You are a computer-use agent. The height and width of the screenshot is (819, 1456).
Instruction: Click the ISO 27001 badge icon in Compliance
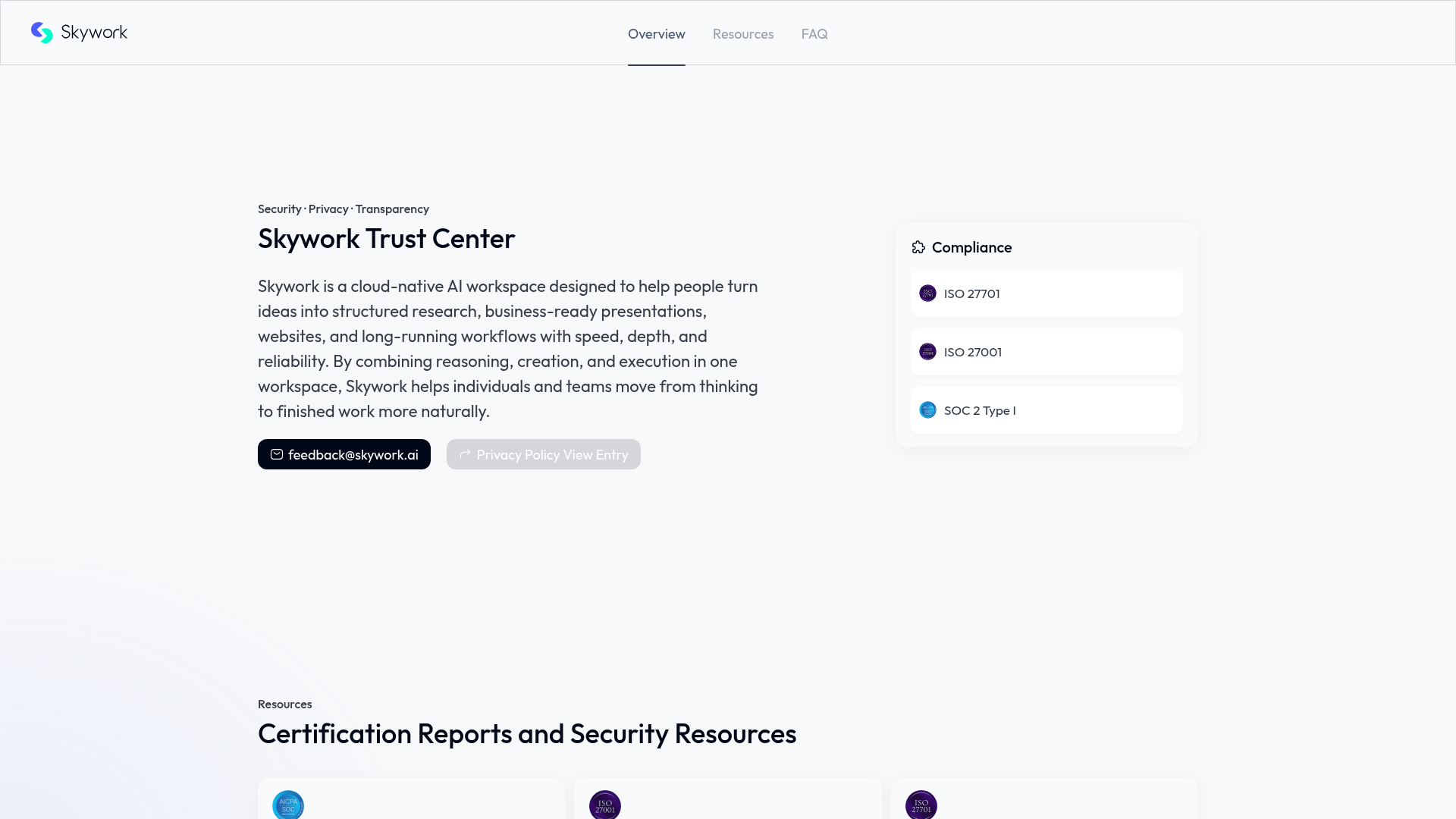click(x=927, y=352)
